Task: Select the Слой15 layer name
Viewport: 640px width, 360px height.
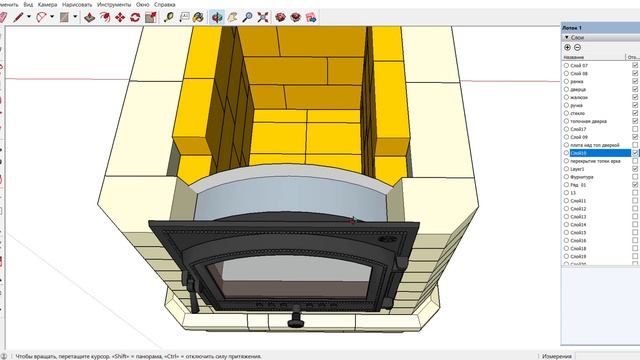Action: [578, 233]
